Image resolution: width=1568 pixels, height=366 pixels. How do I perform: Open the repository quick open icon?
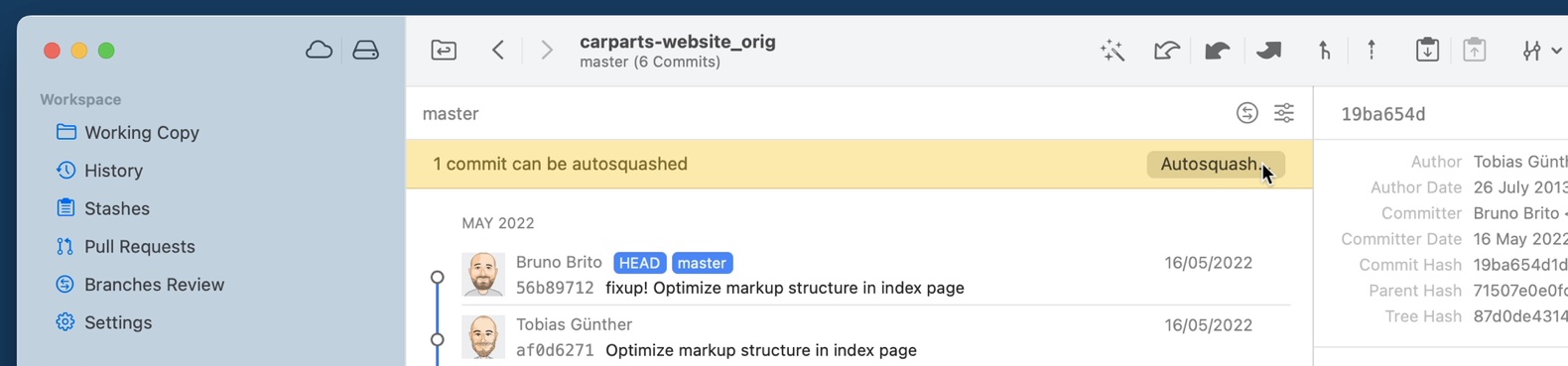(444, 50)
